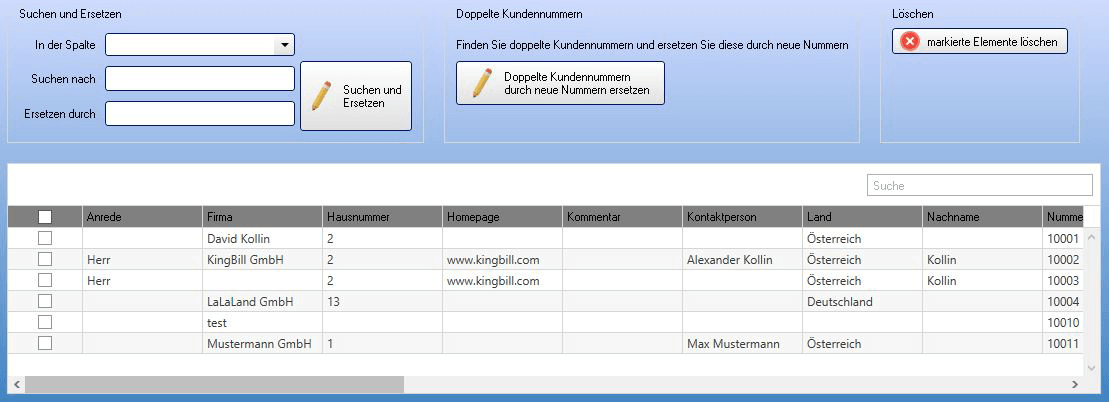
Task: Click the vertical scrollbar down arrow
Action: [x=1091, y=367]
